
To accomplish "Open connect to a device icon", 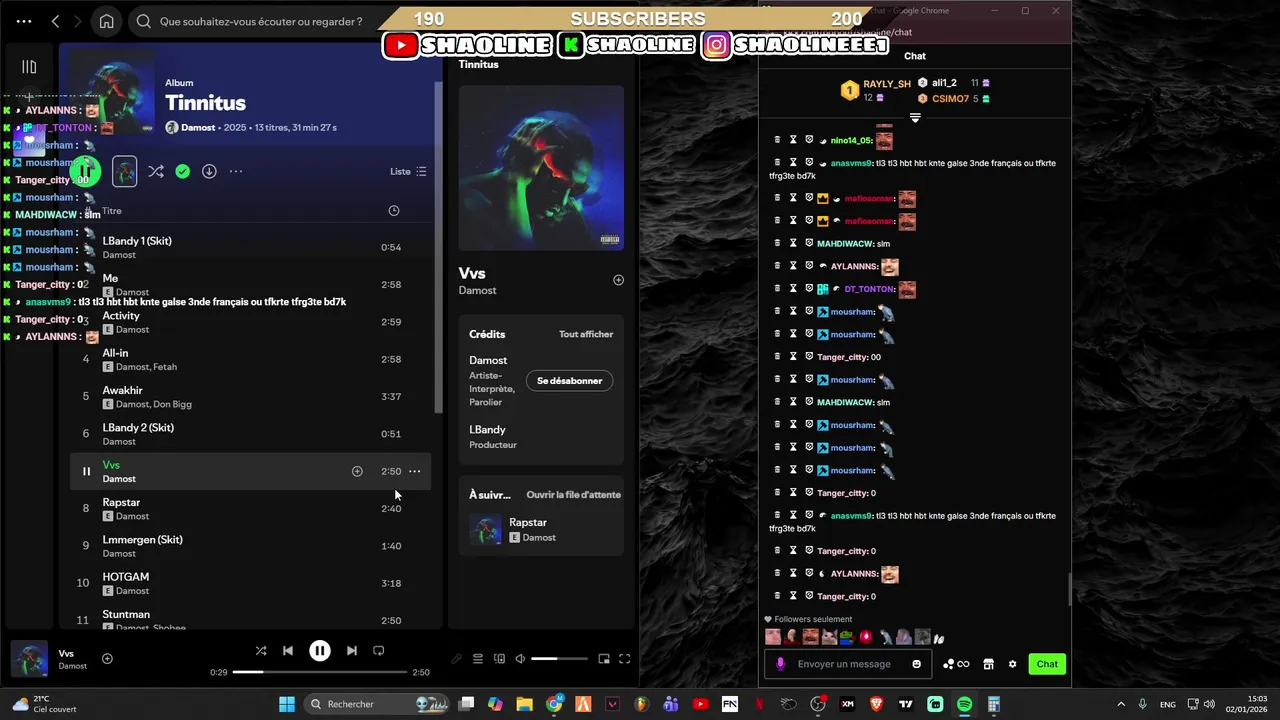I will (499, 659).
